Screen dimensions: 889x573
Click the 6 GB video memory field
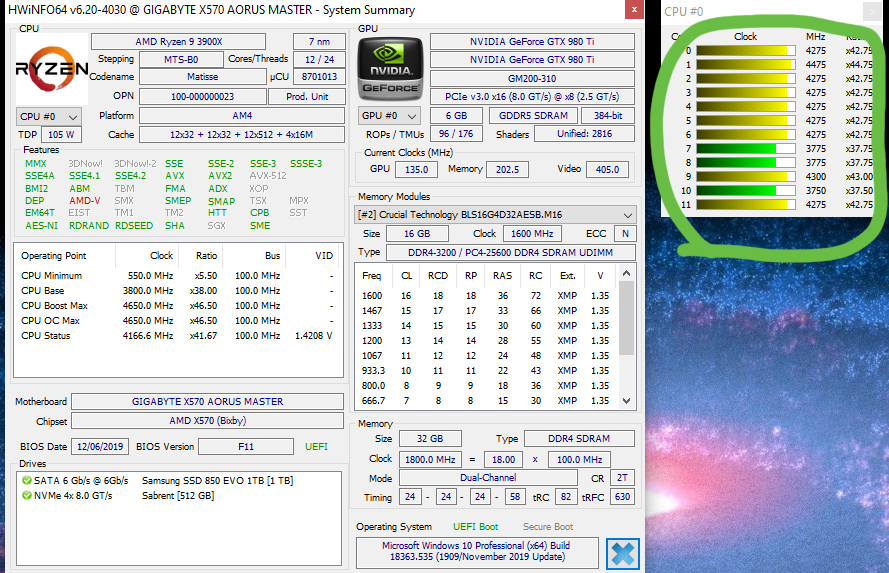click(456, 116)
